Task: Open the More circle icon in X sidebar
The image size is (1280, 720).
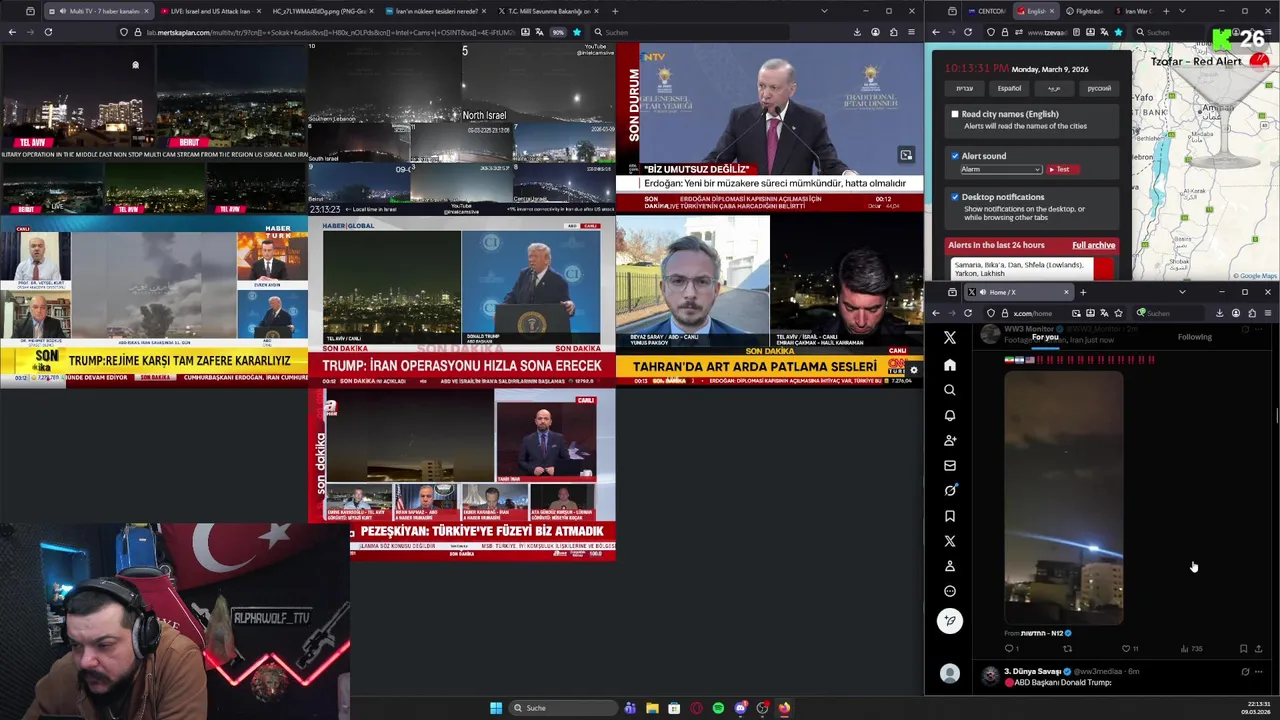Action: (950, 591)
